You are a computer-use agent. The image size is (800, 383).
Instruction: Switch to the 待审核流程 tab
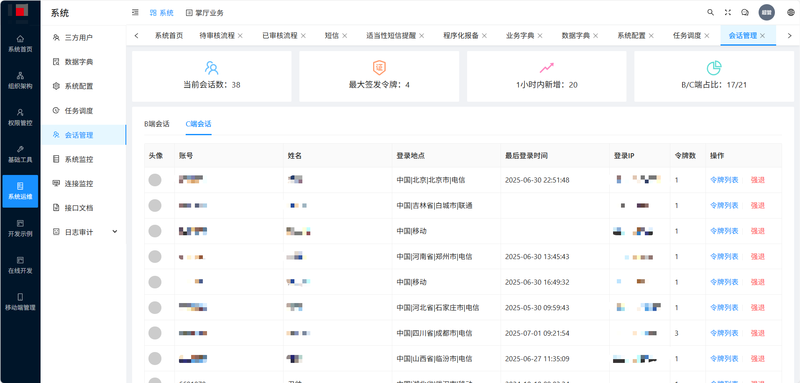click(x=217, y=36)
